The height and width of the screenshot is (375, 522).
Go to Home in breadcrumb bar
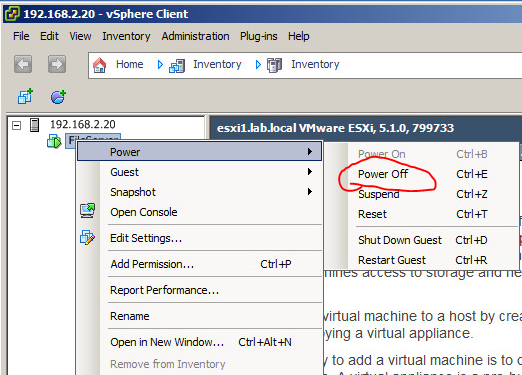click(x=130, y=64)
